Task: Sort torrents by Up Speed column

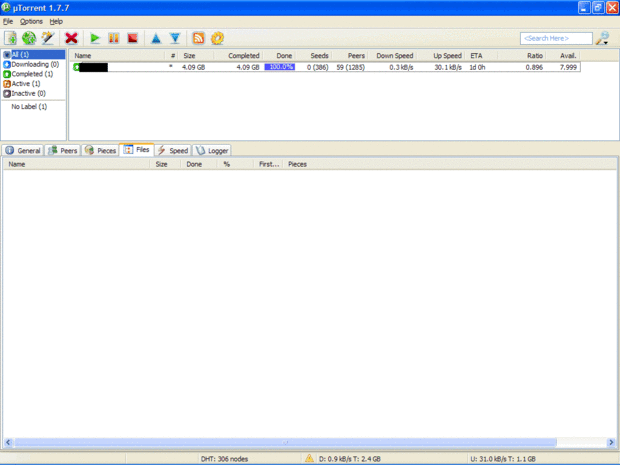Action: (441, 56)
